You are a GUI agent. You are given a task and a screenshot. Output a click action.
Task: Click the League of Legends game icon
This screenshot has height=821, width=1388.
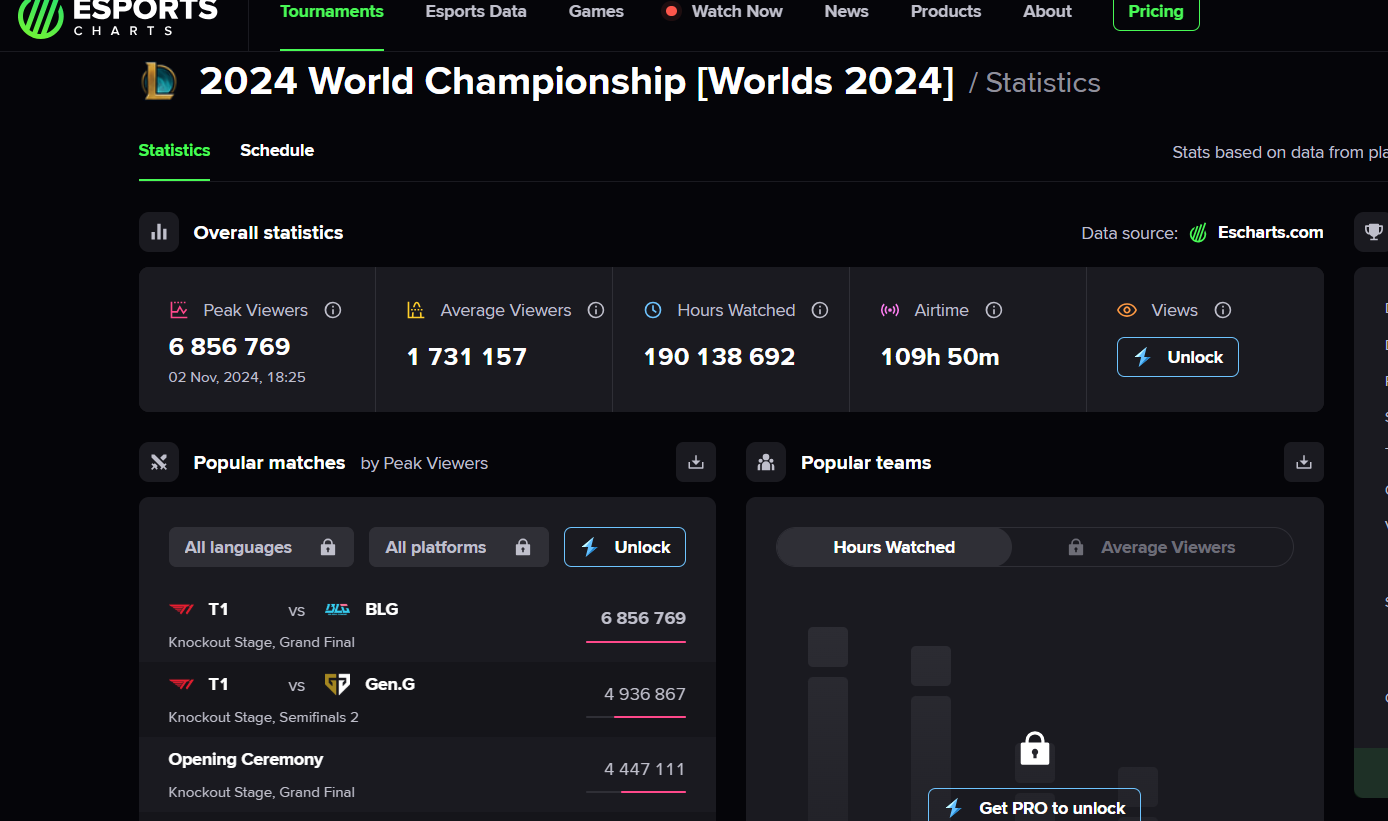tap(159, 81)
